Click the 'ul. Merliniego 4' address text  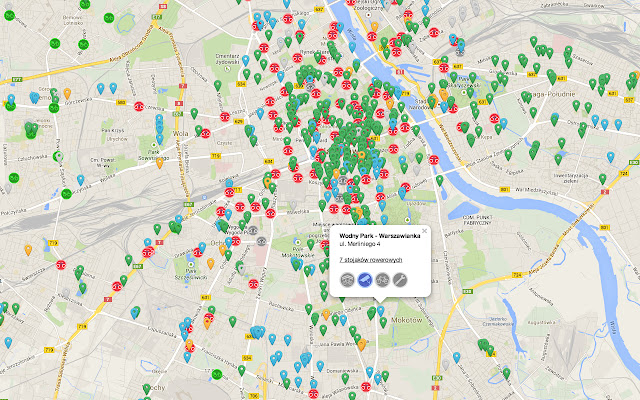coord(357,244)
